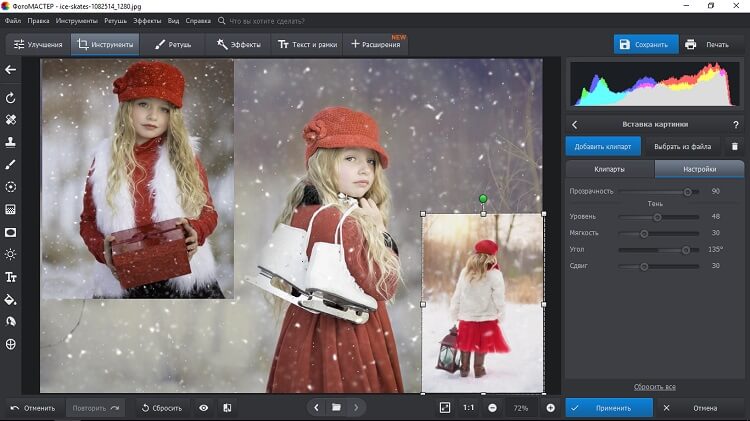Screen dimensions: 750x421
Task: Collapse the Вставка картинки panel chevron
Action: click(x=575, y=124)
